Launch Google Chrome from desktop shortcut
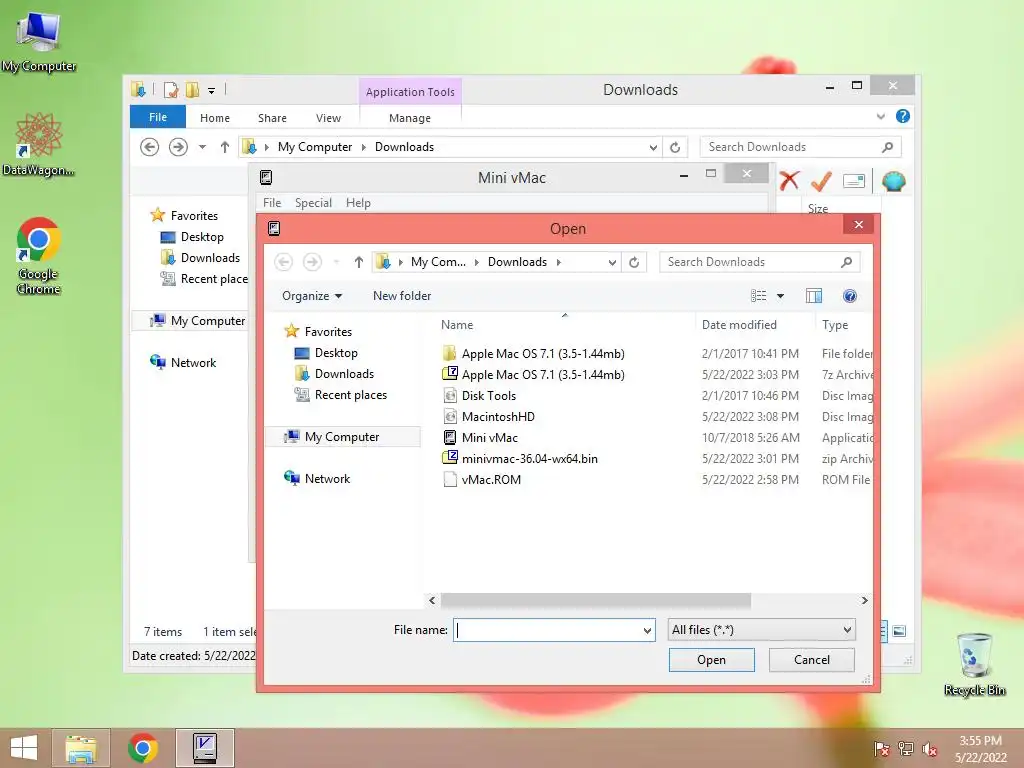 pos(39,255)
